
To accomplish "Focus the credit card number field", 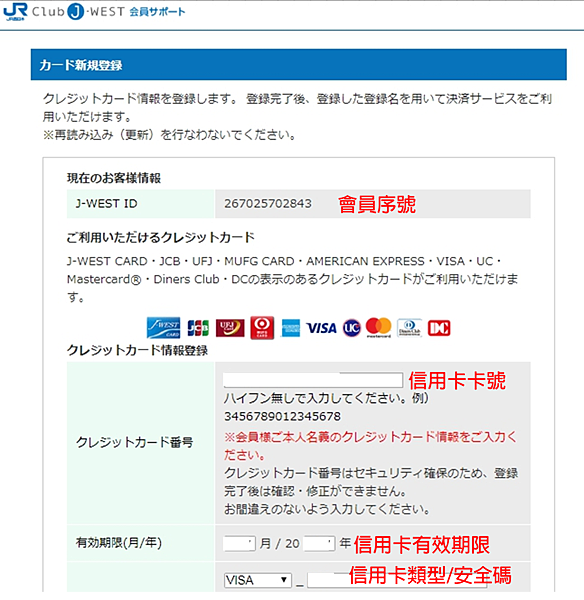I will [x=313, y=380].
